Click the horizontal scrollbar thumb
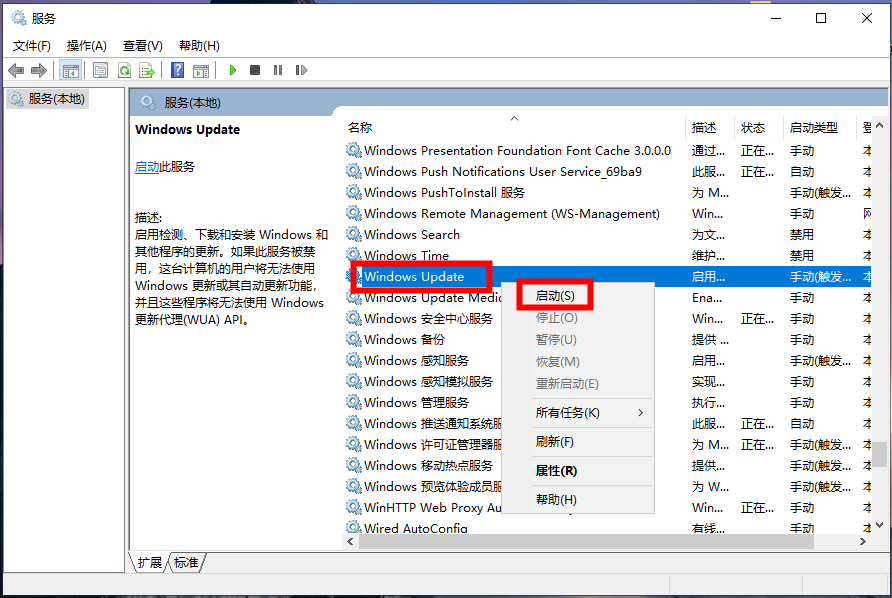 [586, 542]
